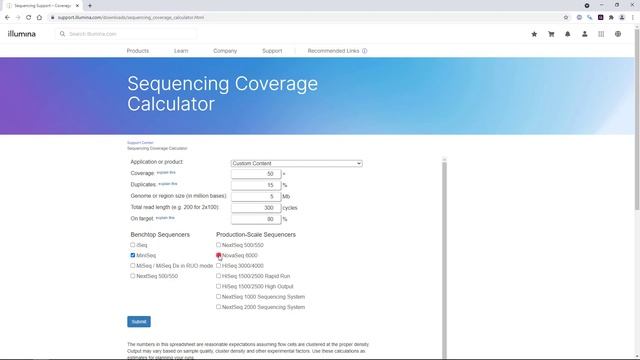Click the Illumina logo
This screenshot has height=360, width=640.
coord(22,34)
